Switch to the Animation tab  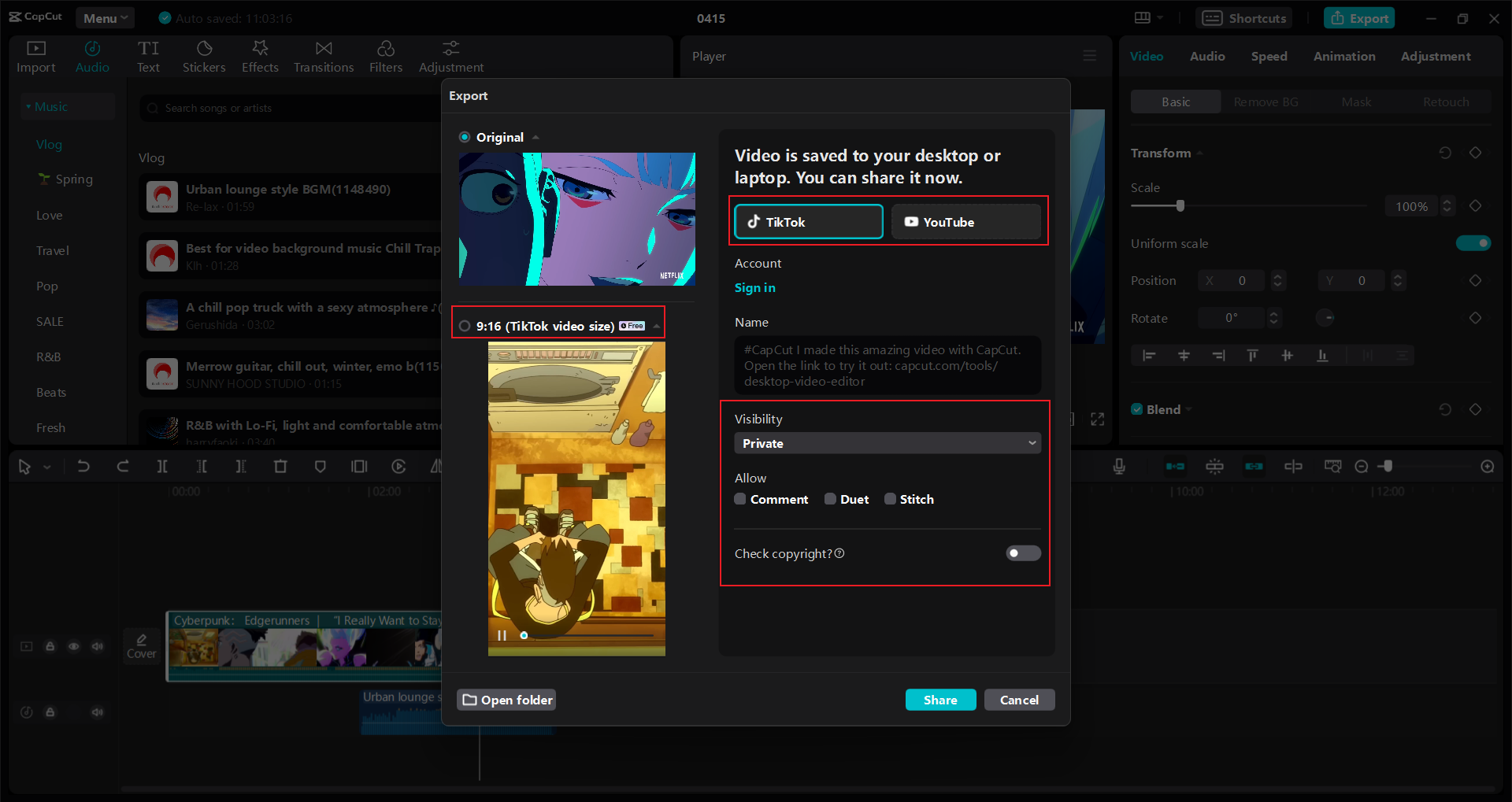pos(1344,57)
